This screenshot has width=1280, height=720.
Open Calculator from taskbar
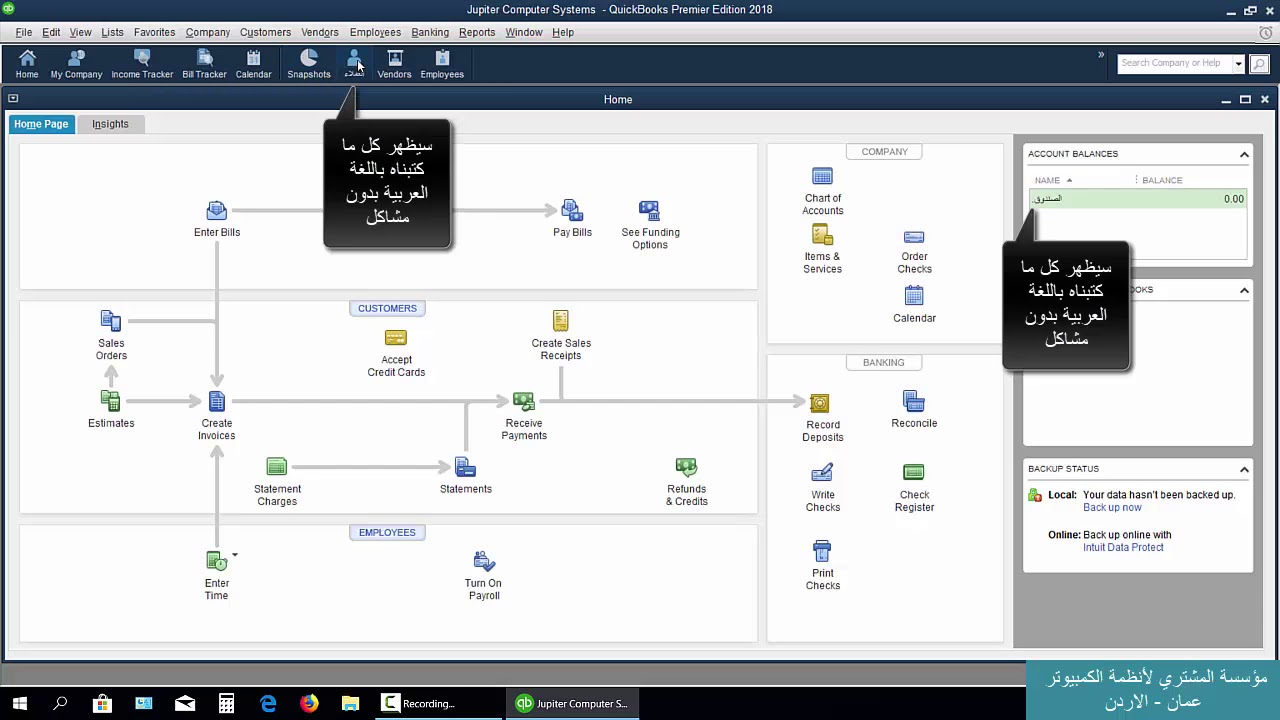click(x=226, y=703)
